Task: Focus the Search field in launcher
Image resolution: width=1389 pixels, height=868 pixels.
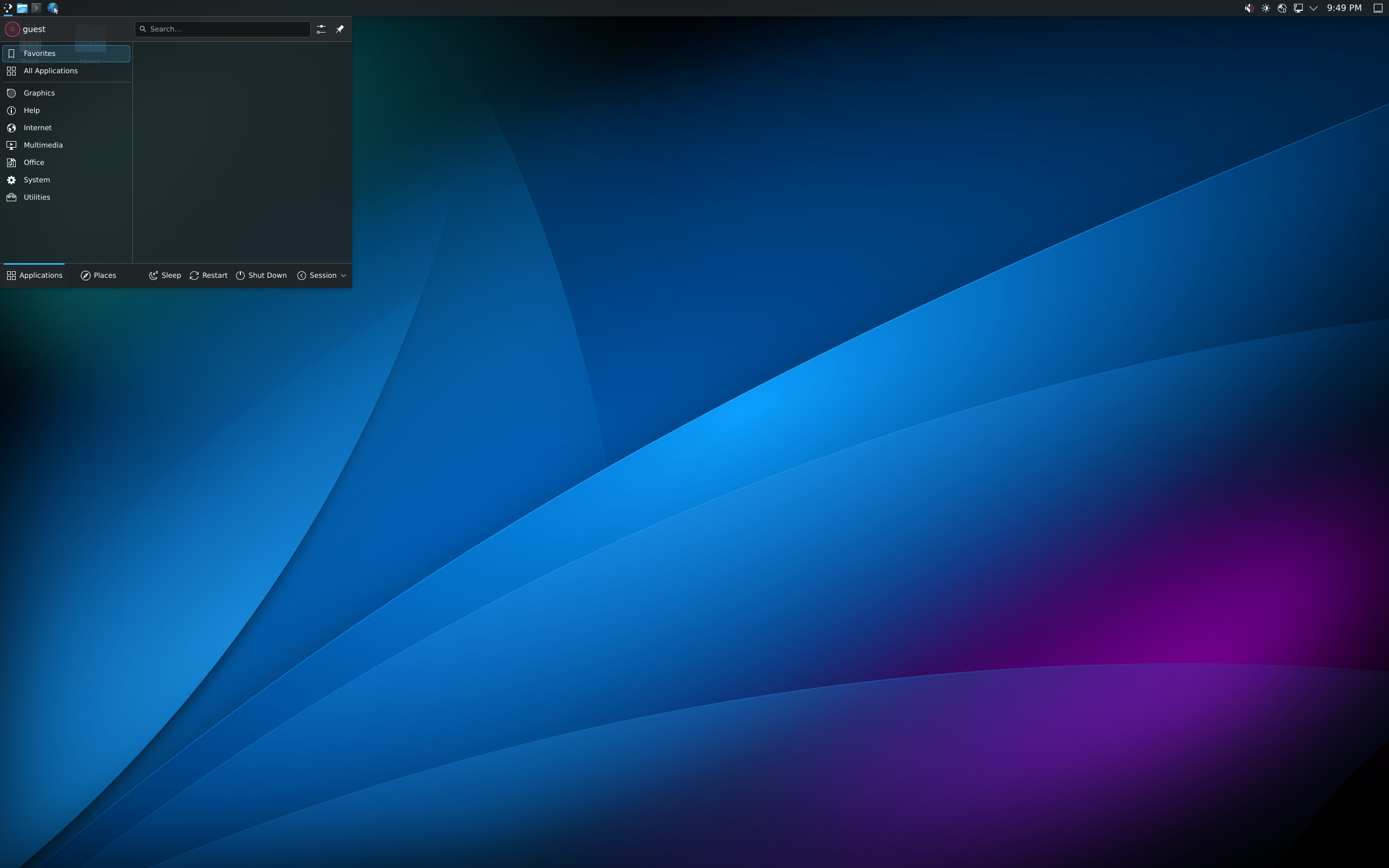Action: click(222, 29)
